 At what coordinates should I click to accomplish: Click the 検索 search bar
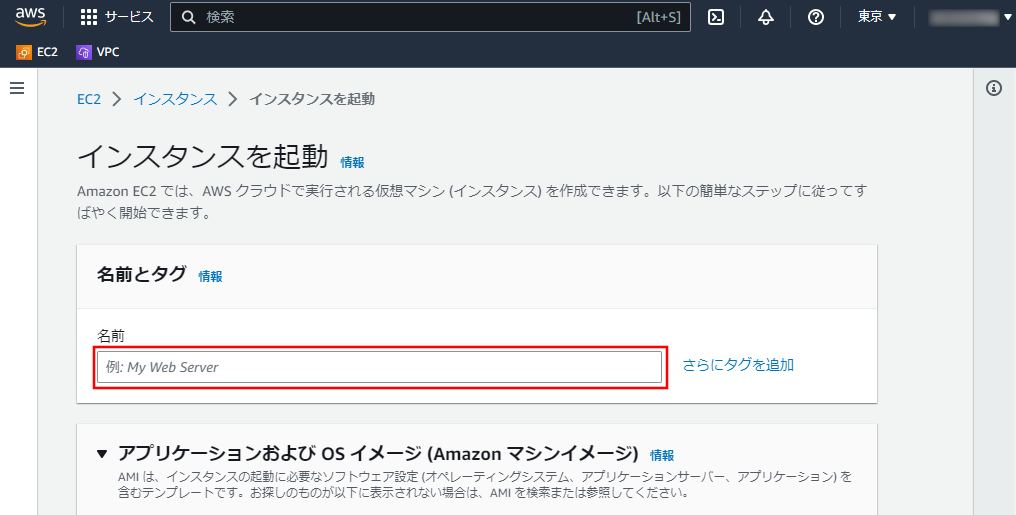tap(430, 17)
